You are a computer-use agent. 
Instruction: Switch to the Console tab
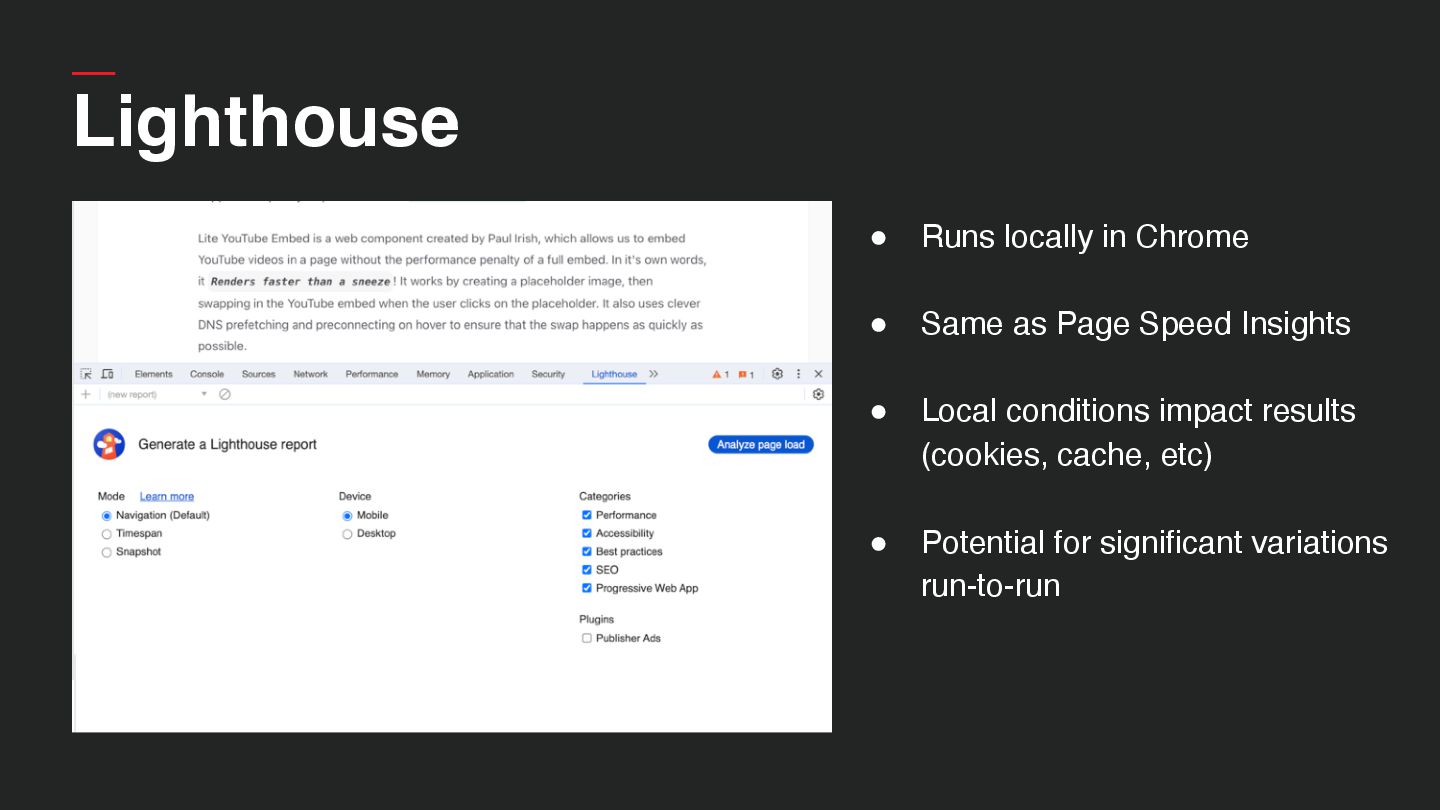coord(207,374)
